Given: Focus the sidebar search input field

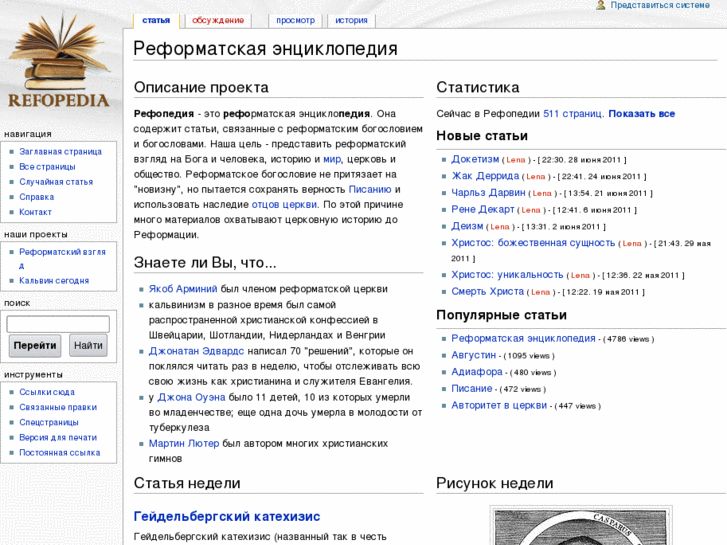Looking at the screenshot, I should (58, 324).
